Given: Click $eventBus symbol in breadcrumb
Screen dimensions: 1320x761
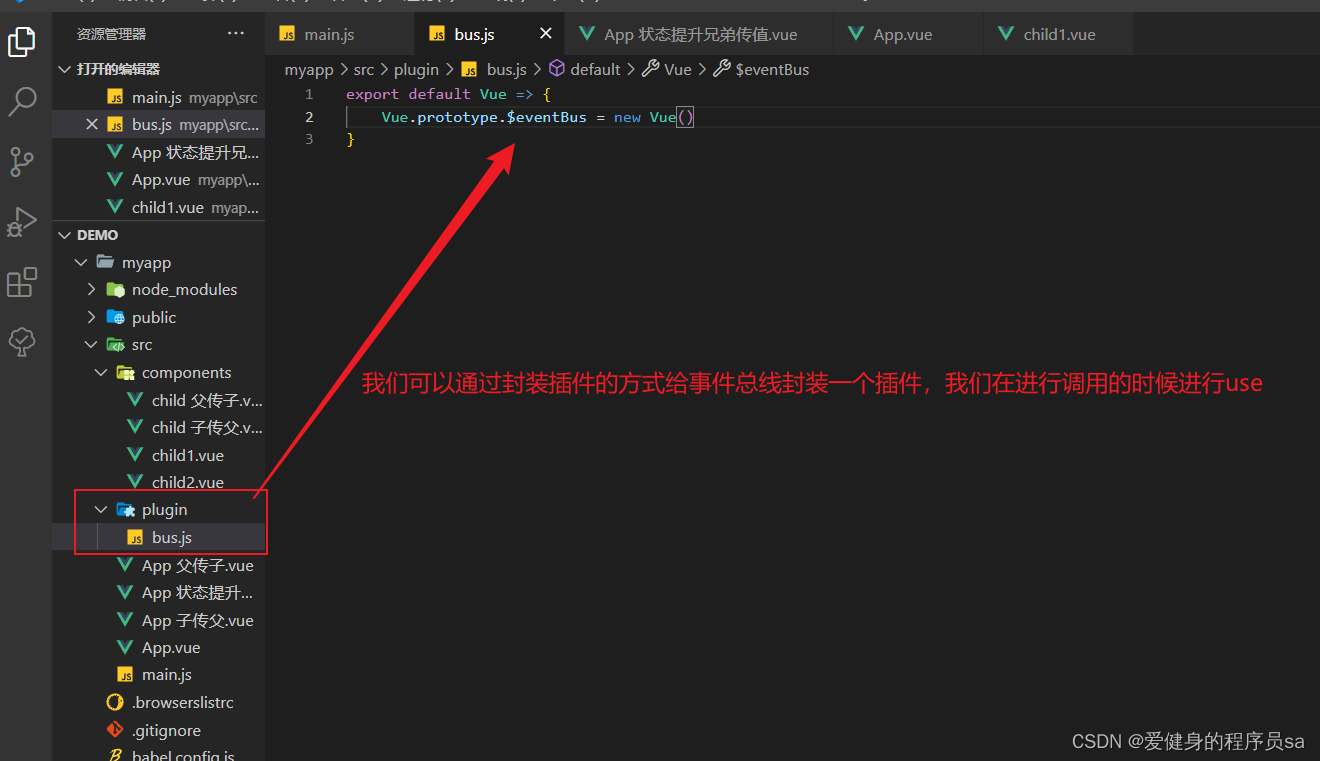Looking at the screenshot, I should coord(761,69).
